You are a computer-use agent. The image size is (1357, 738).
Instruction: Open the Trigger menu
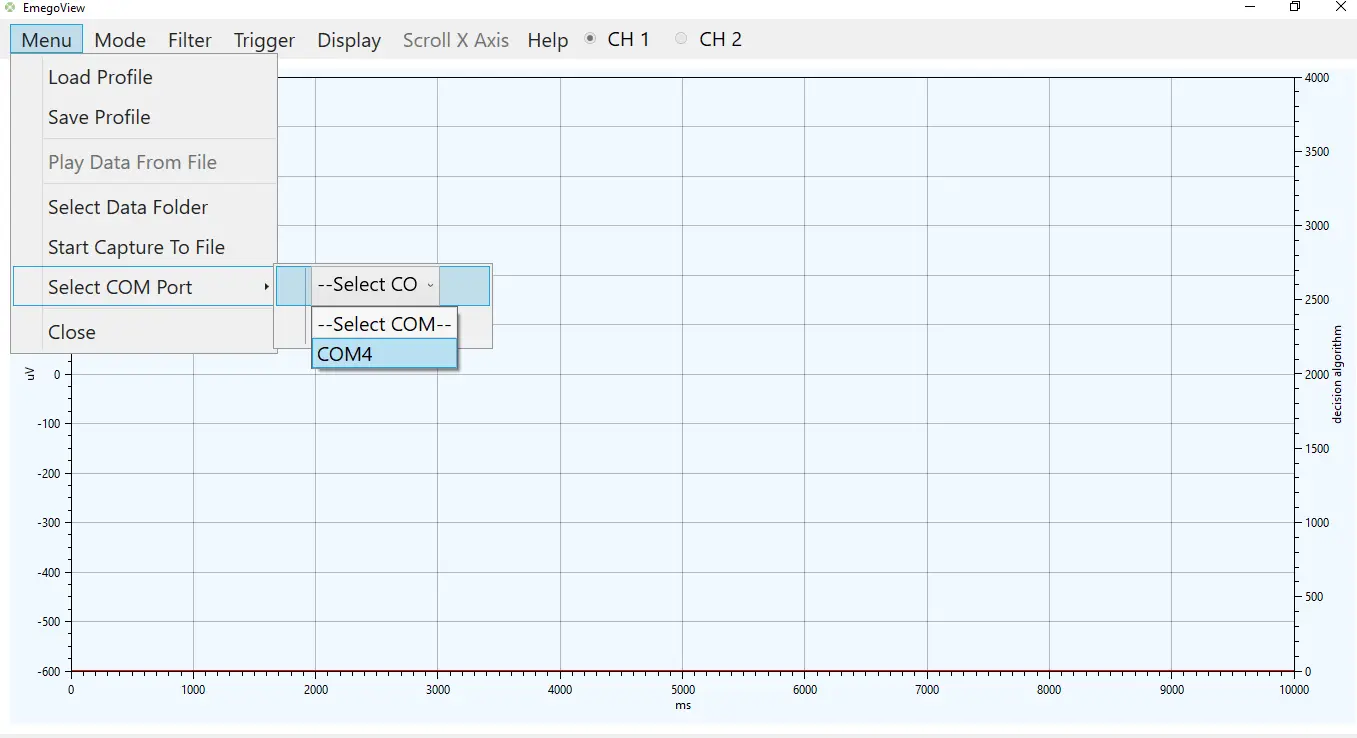[x=264, y=40]
